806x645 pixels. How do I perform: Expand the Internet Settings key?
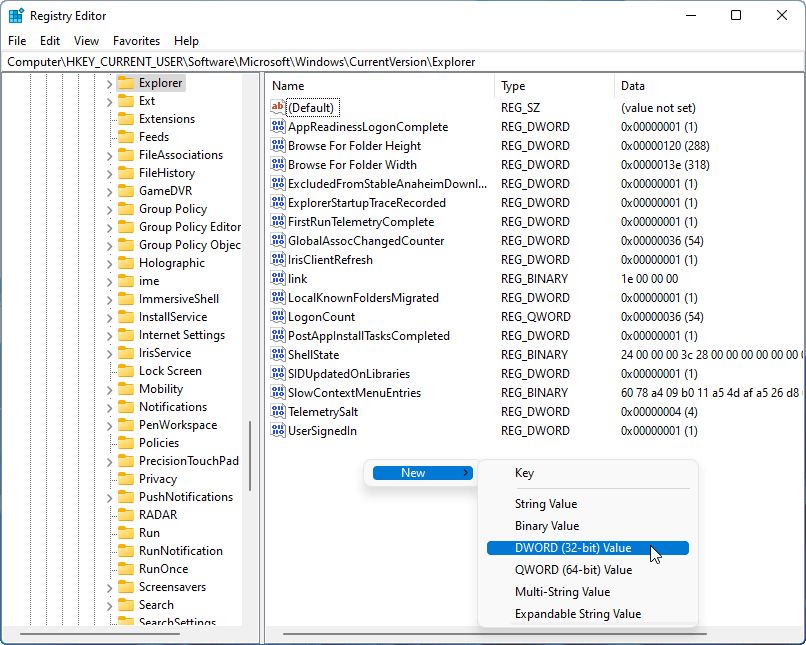[x=109, y=336]
